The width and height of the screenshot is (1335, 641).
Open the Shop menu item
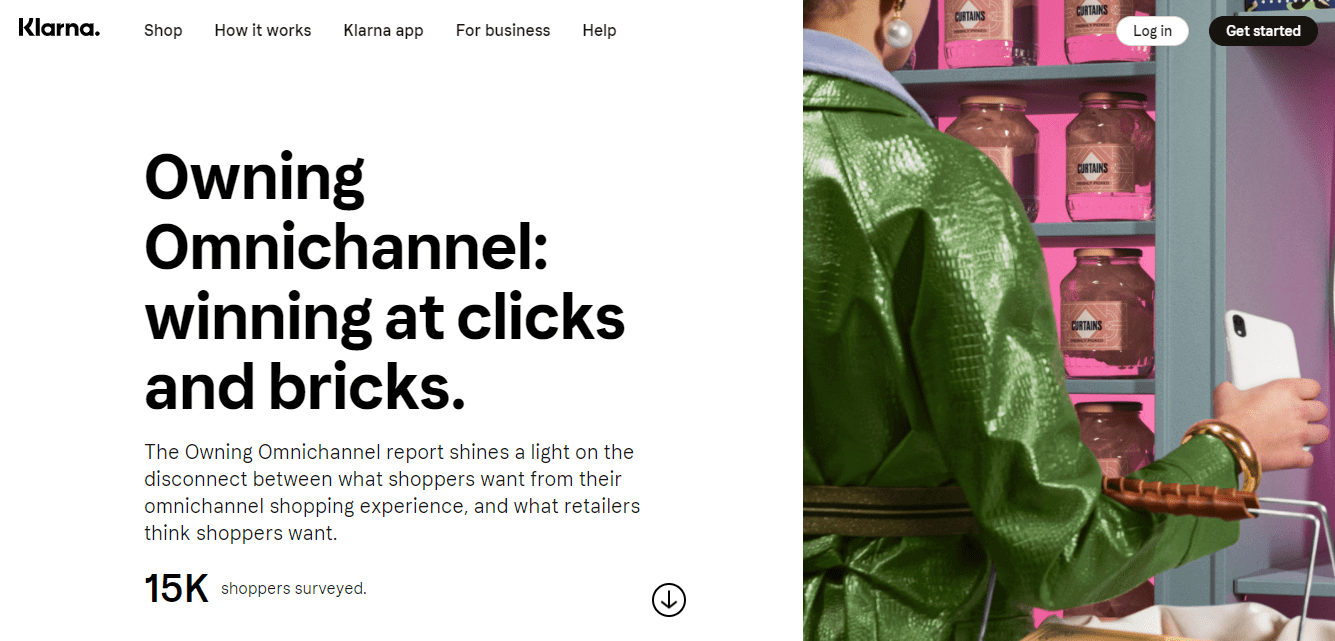tap(163, 31)
